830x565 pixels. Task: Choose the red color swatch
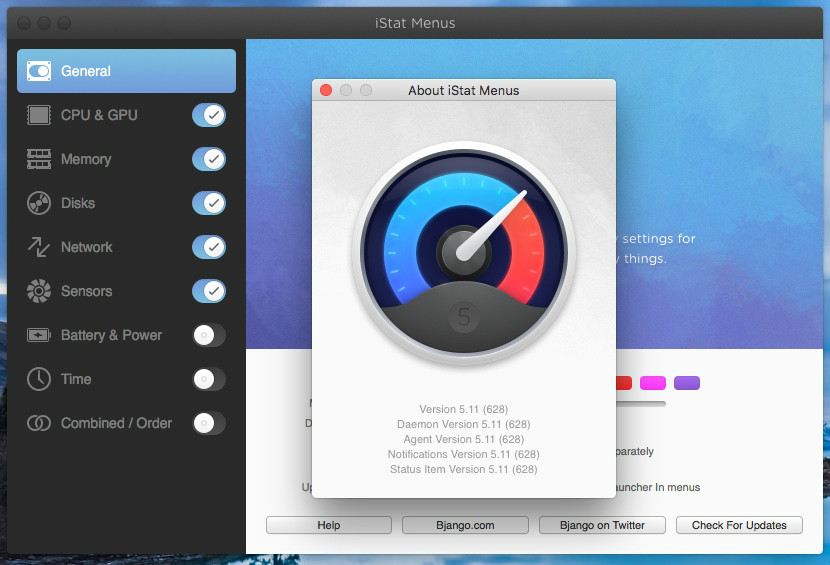click(624, 383)
